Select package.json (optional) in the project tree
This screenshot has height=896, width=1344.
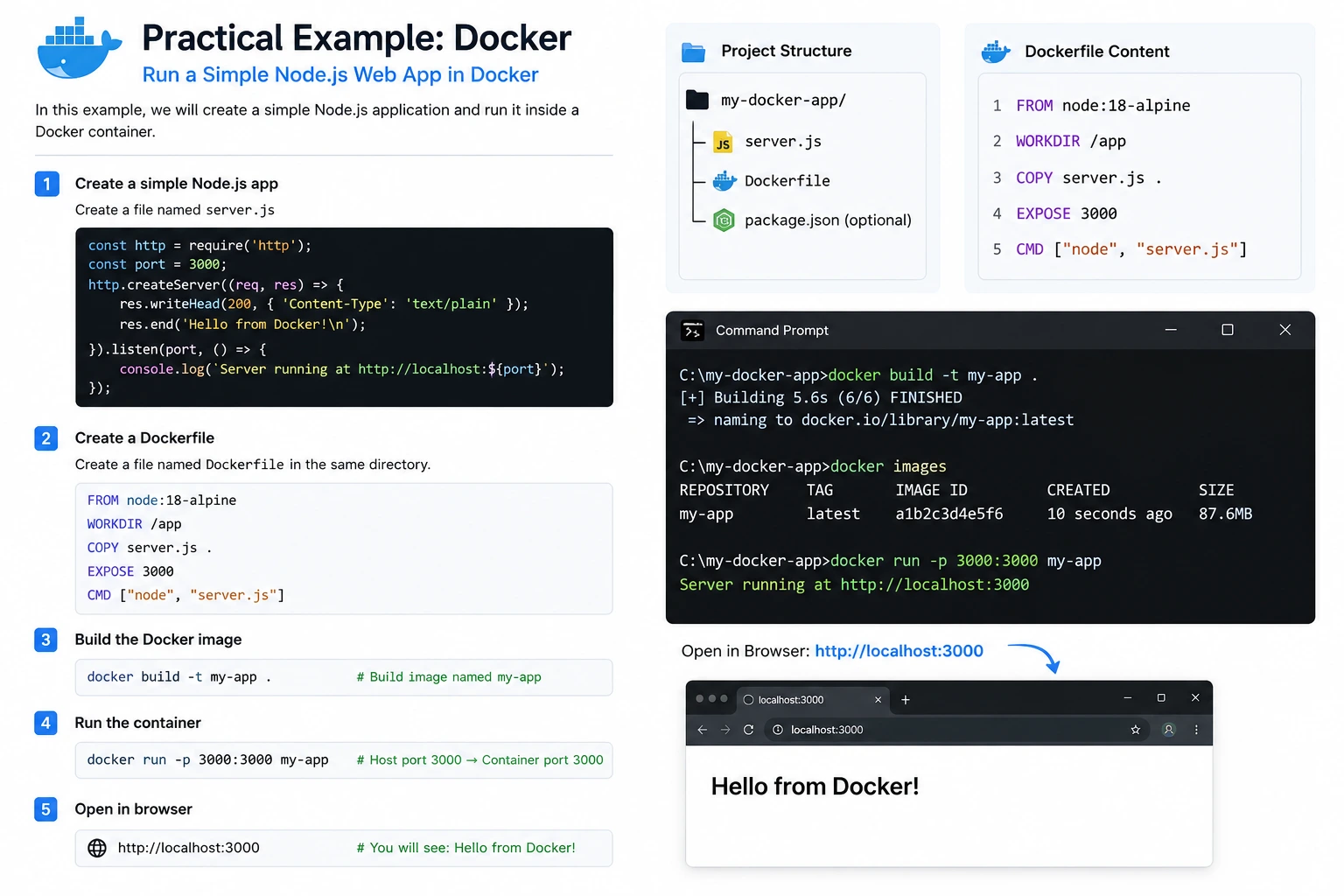click(x=828, y=220)
